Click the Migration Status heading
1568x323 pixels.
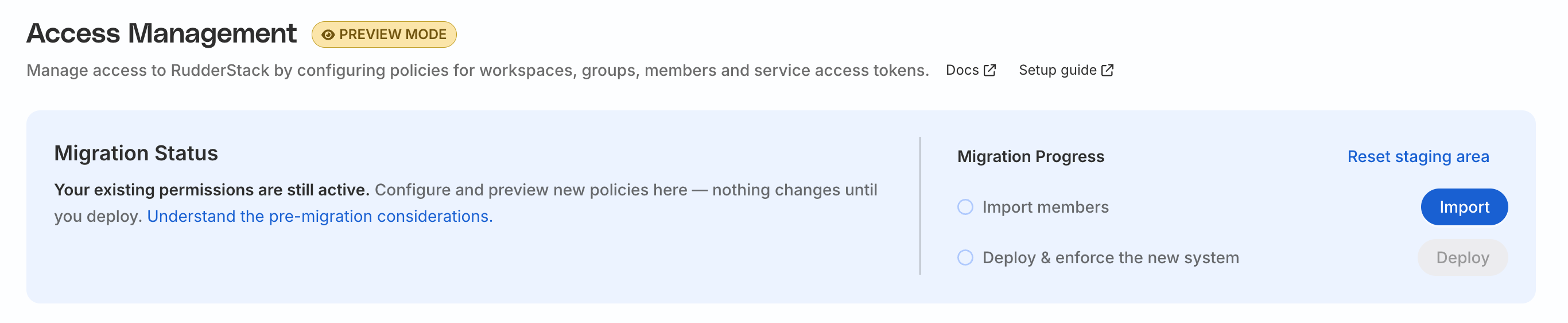pyautogui.click(x=136, y=153)
